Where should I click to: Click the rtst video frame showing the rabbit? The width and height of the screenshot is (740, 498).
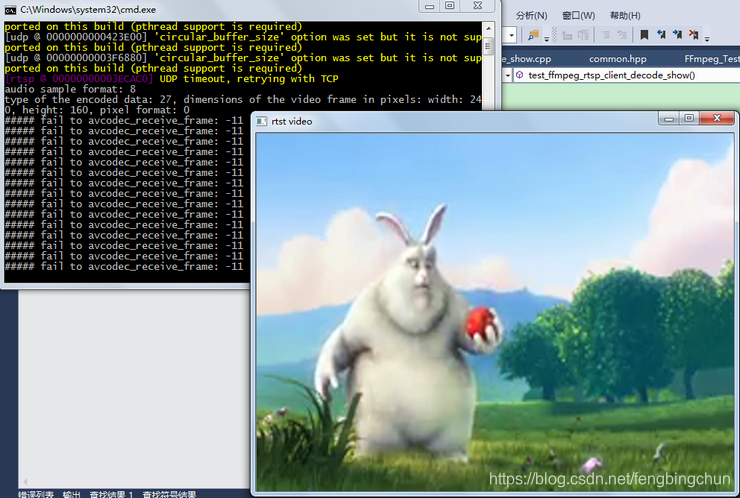point(495,312)
